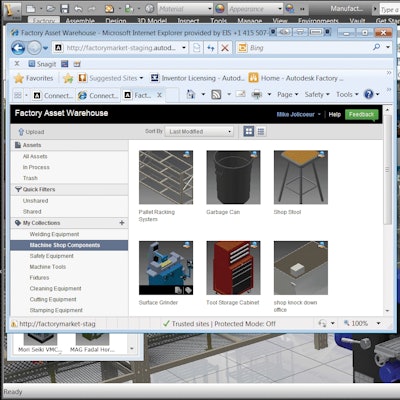Click Add to Favorites Bar star icon
Image resolution: width=400 pixels, height=400 pixels.
pyautogui.click(x=68, y=78)
